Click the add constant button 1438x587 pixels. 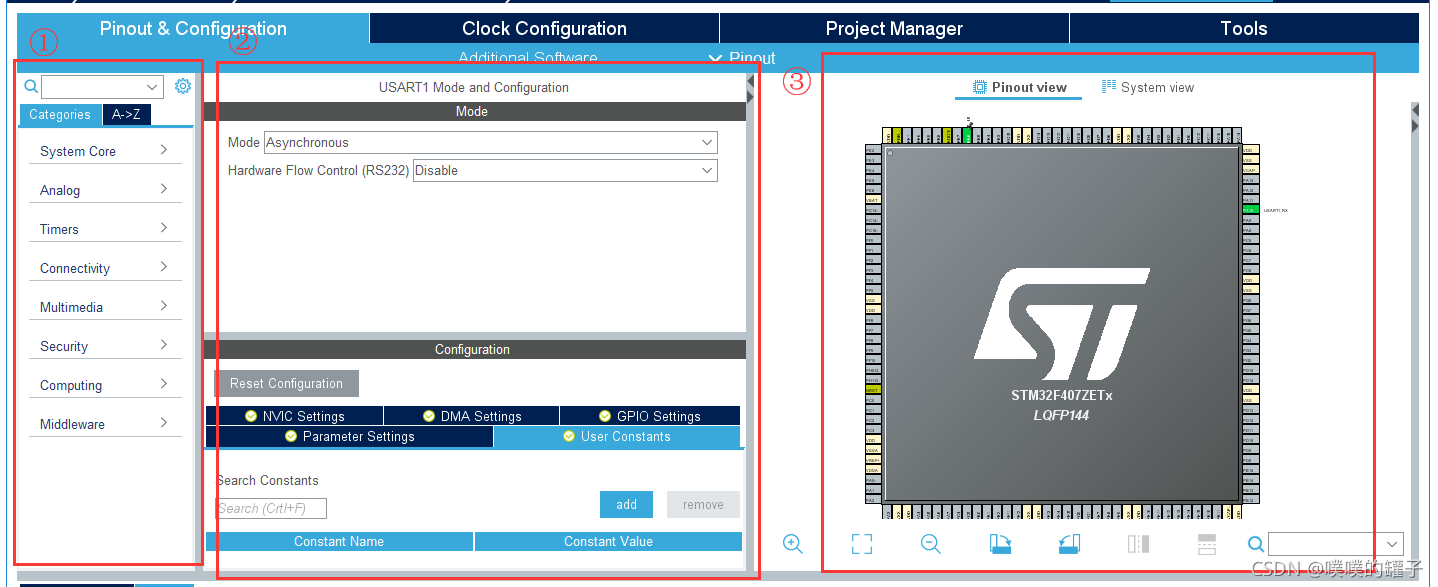click(x=626, y=504)
